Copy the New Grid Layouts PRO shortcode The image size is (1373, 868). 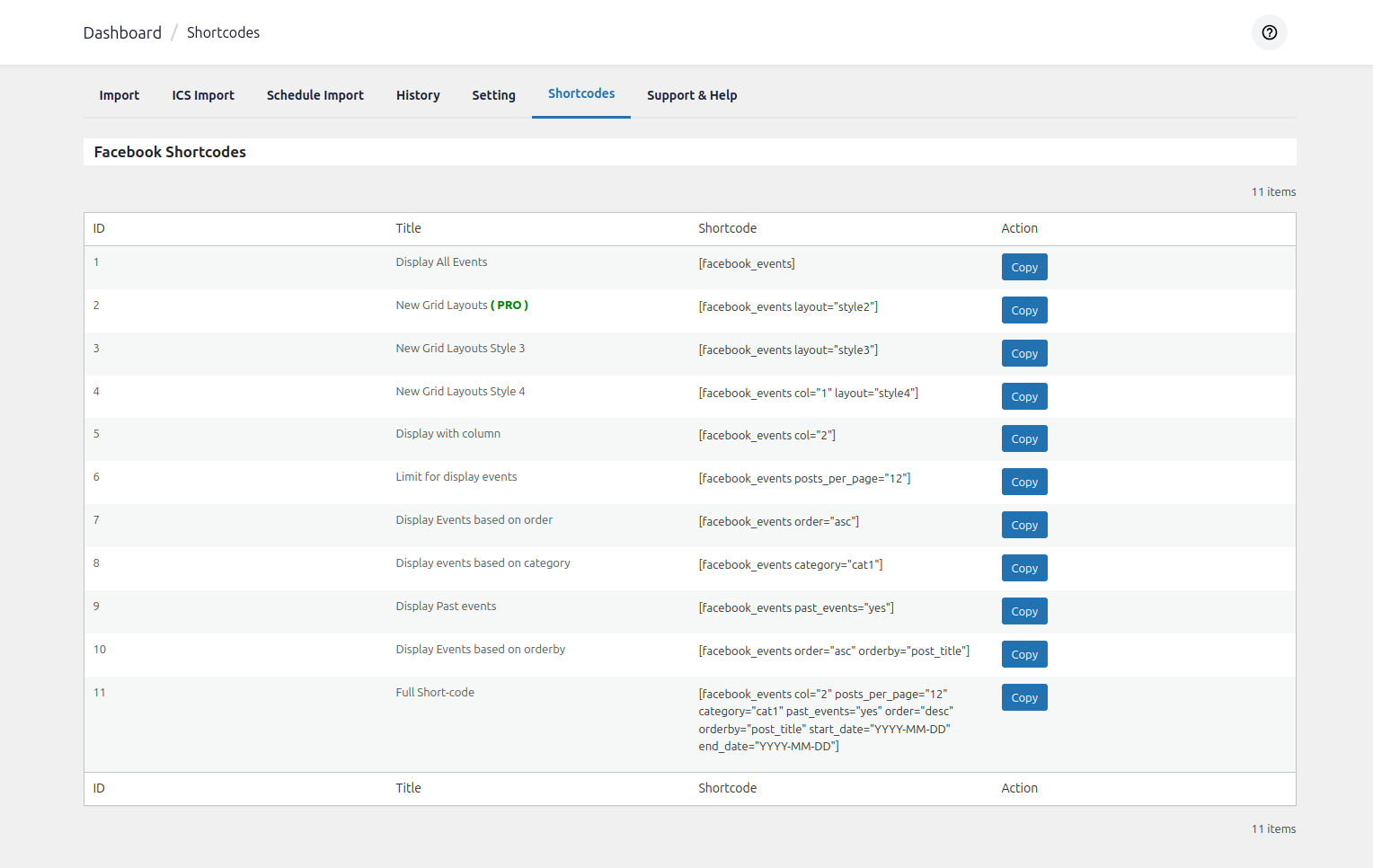pyautogui.click(x=1024, y=310)
